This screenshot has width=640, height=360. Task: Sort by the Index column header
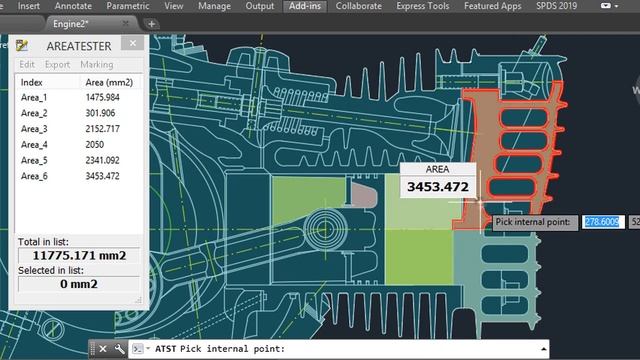pos(31,82)
